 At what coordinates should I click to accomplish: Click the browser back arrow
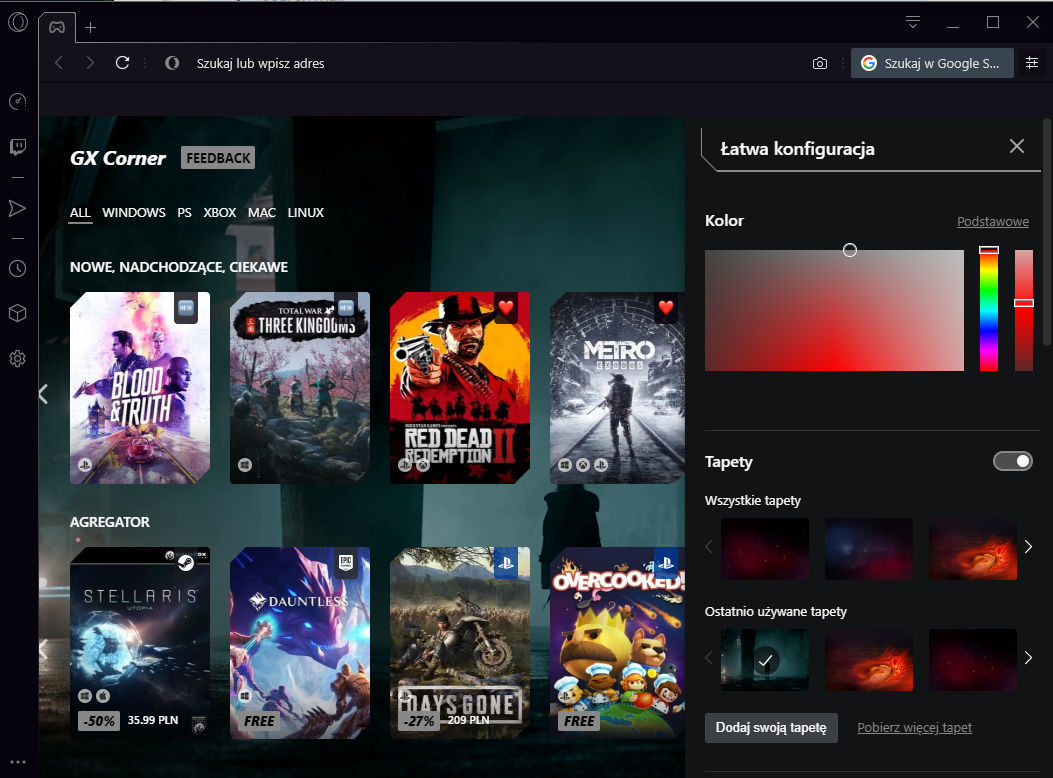(x=59, y=63)
